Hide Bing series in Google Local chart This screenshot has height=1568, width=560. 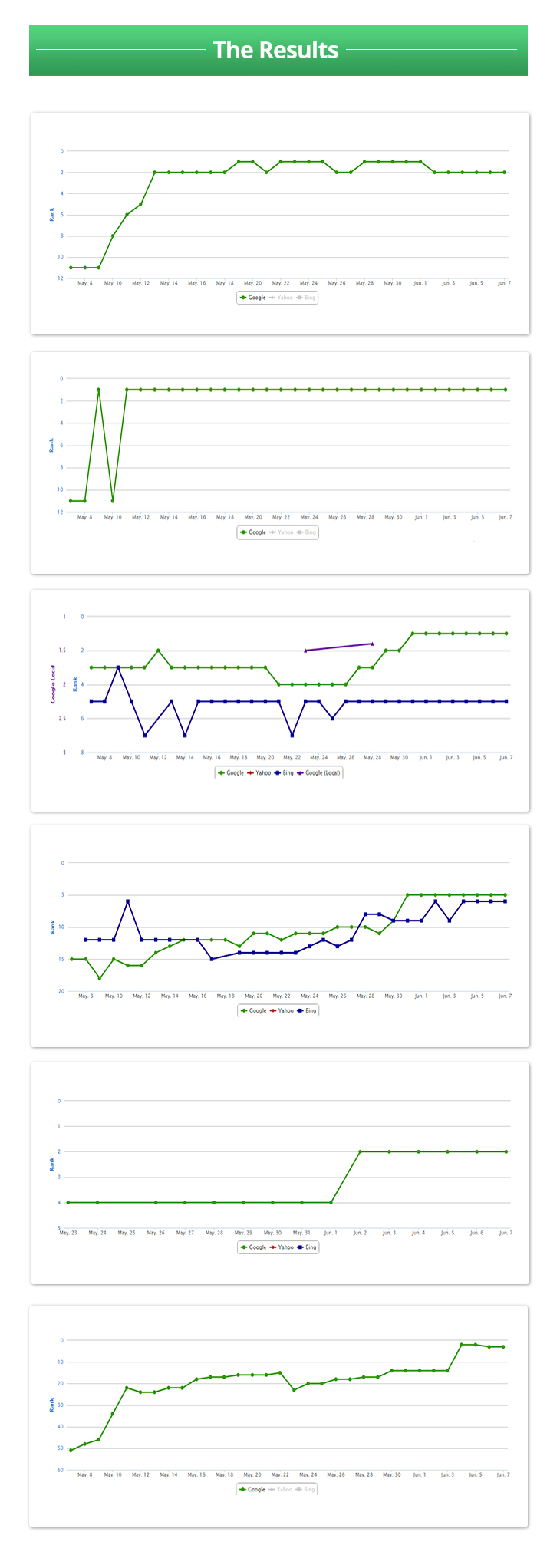click(283, 773)
